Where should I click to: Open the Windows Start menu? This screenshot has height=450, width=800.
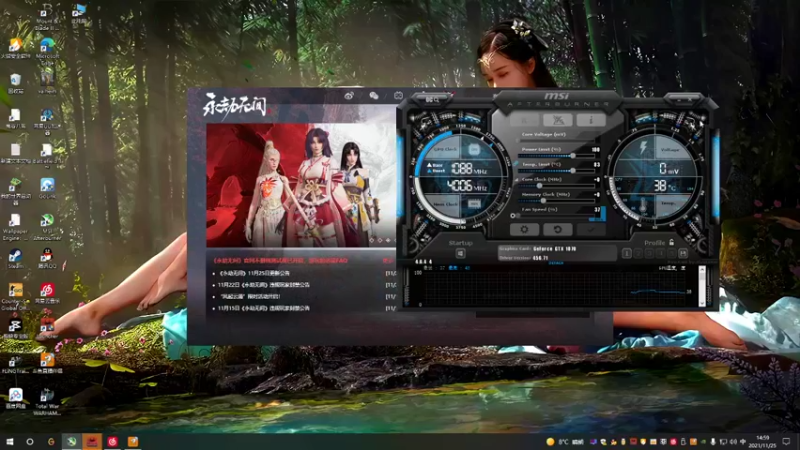click(10, 441)
